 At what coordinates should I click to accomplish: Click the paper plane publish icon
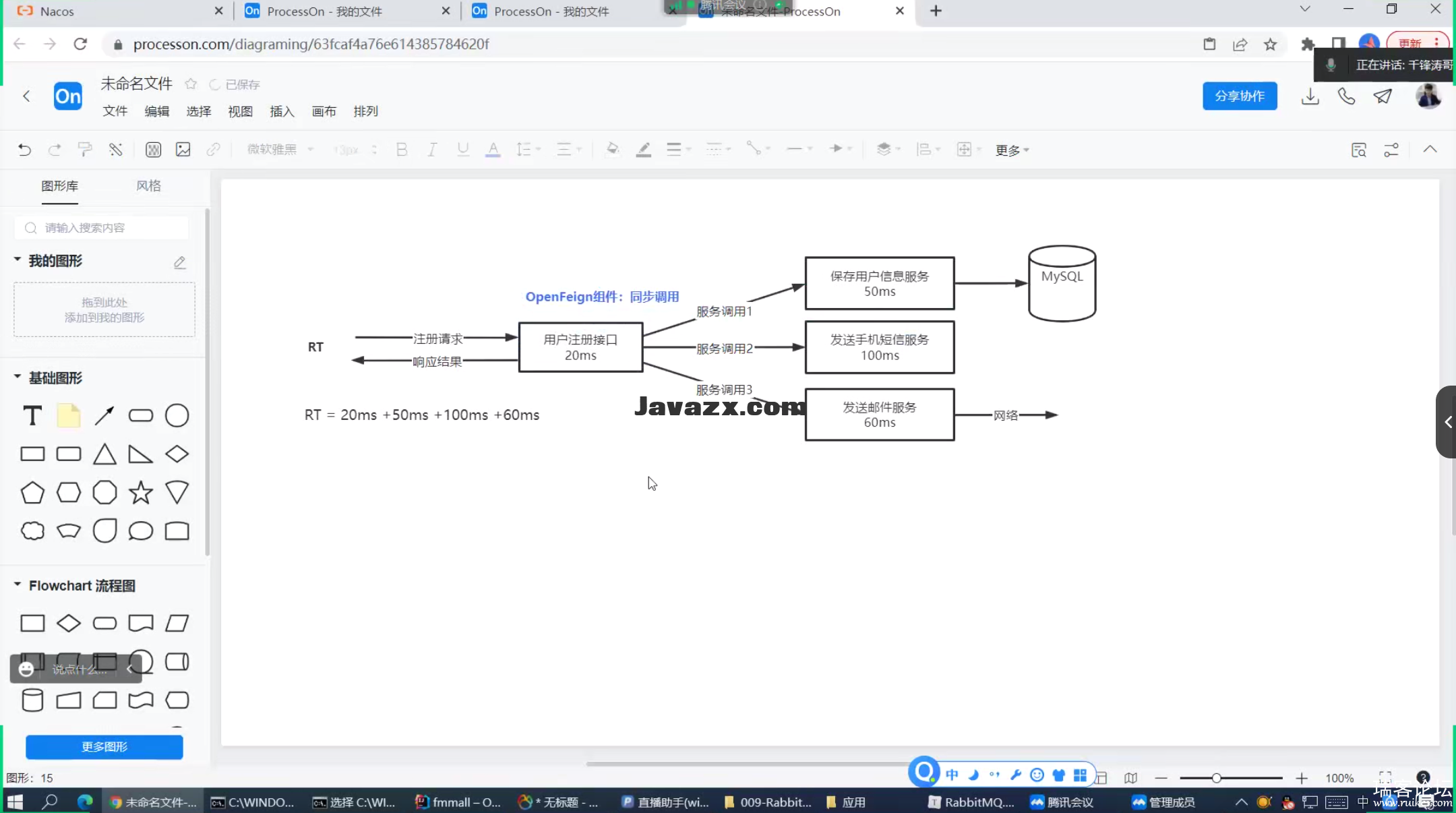coord(1383,96)
